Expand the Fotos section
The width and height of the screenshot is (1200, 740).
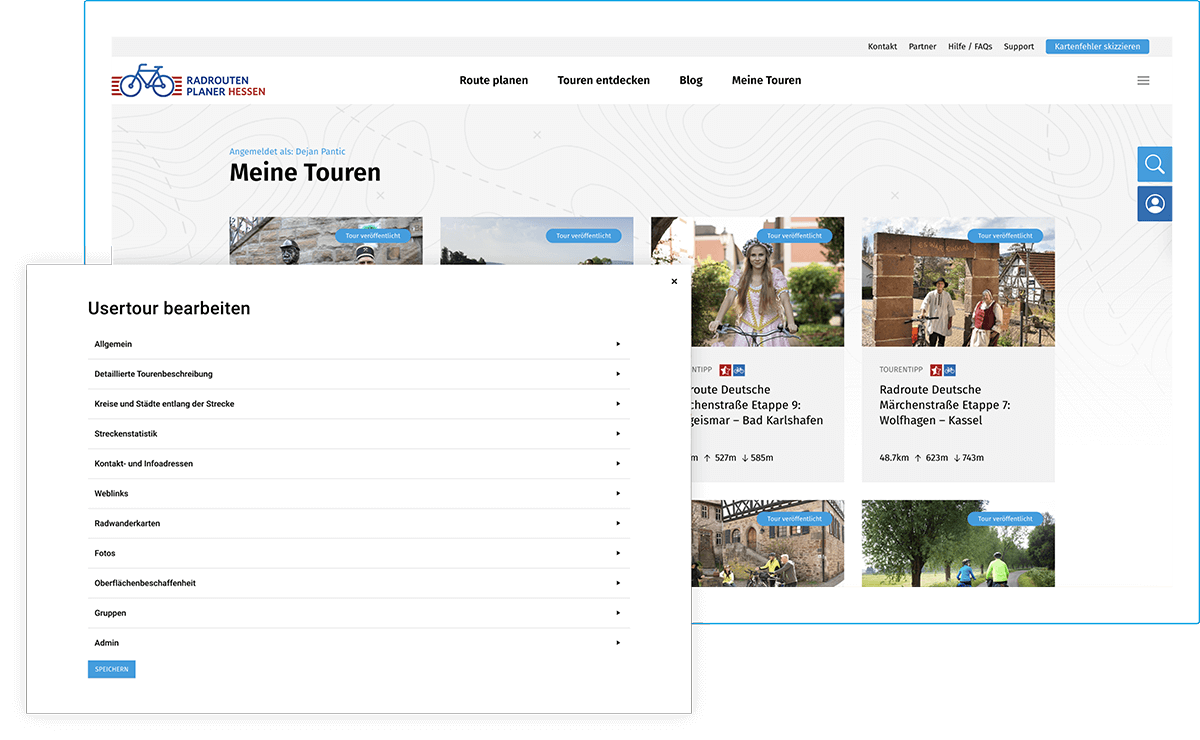(358, 553)
